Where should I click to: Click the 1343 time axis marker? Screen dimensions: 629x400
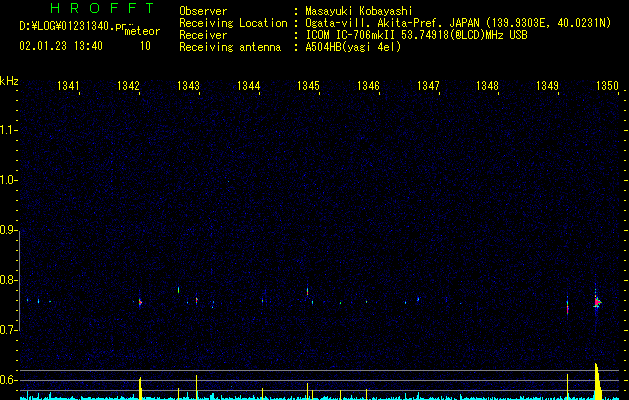pos(188,86)
